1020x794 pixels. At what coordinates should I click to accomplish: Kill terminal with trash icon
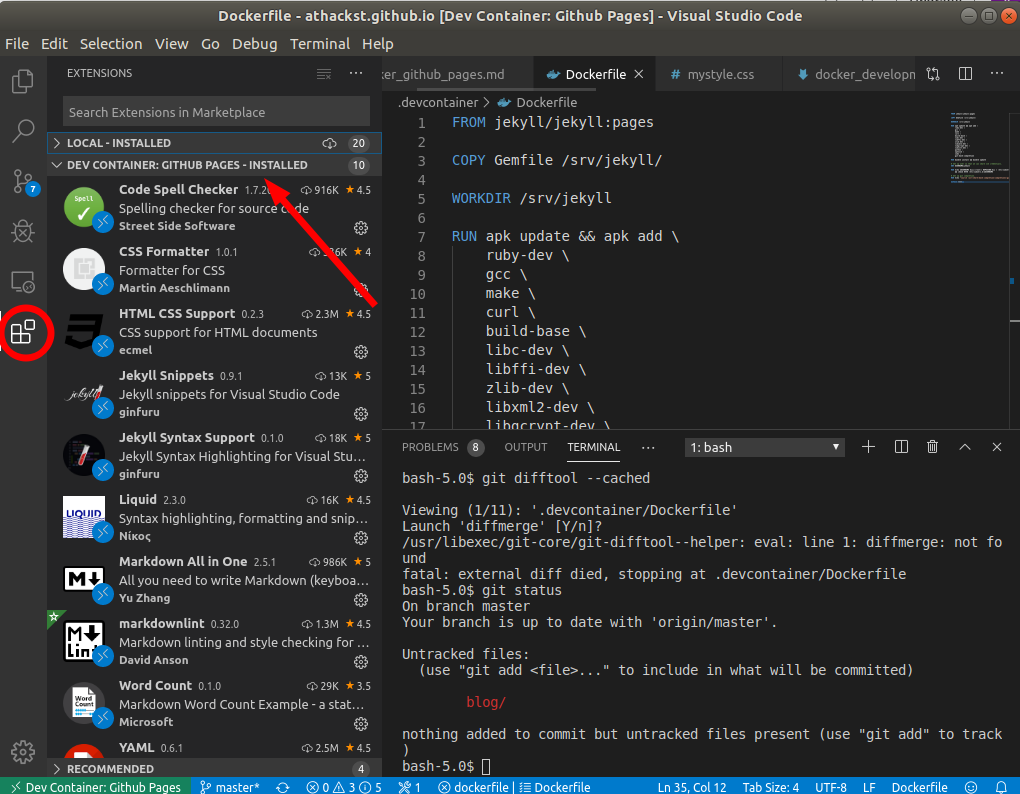coord(932,447)
